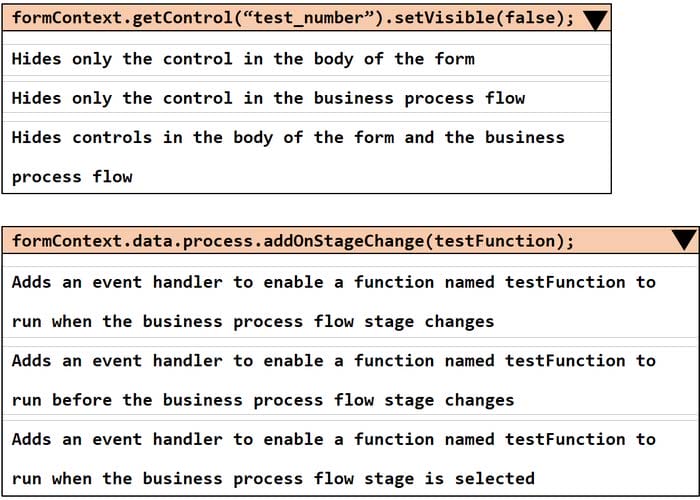Open the addOnStageChange dropdown arrow
This screenshot has height=500, width=700.
(x=683, y=240)
